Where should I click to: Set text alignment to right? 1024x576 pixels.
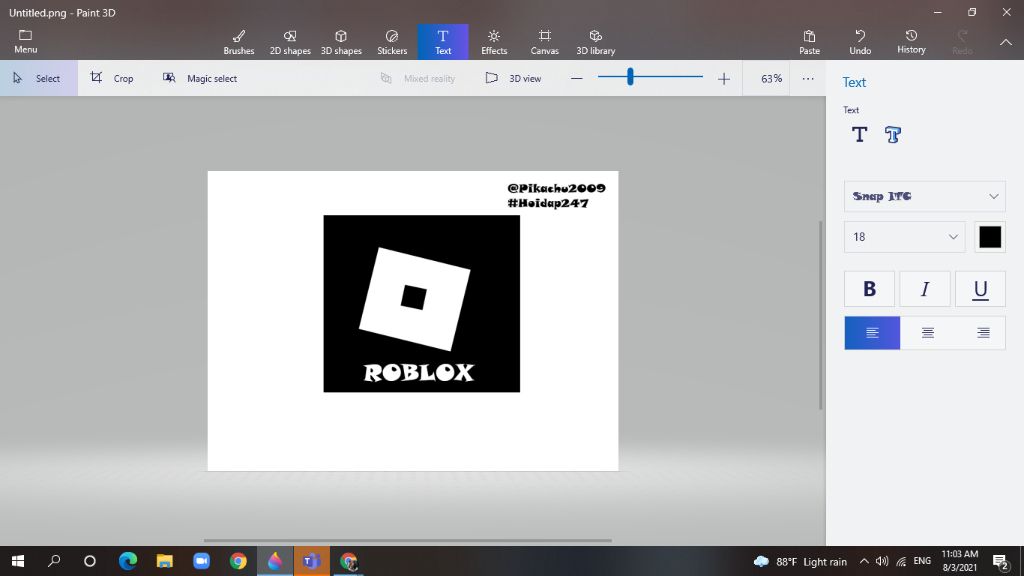click(982, 333)
